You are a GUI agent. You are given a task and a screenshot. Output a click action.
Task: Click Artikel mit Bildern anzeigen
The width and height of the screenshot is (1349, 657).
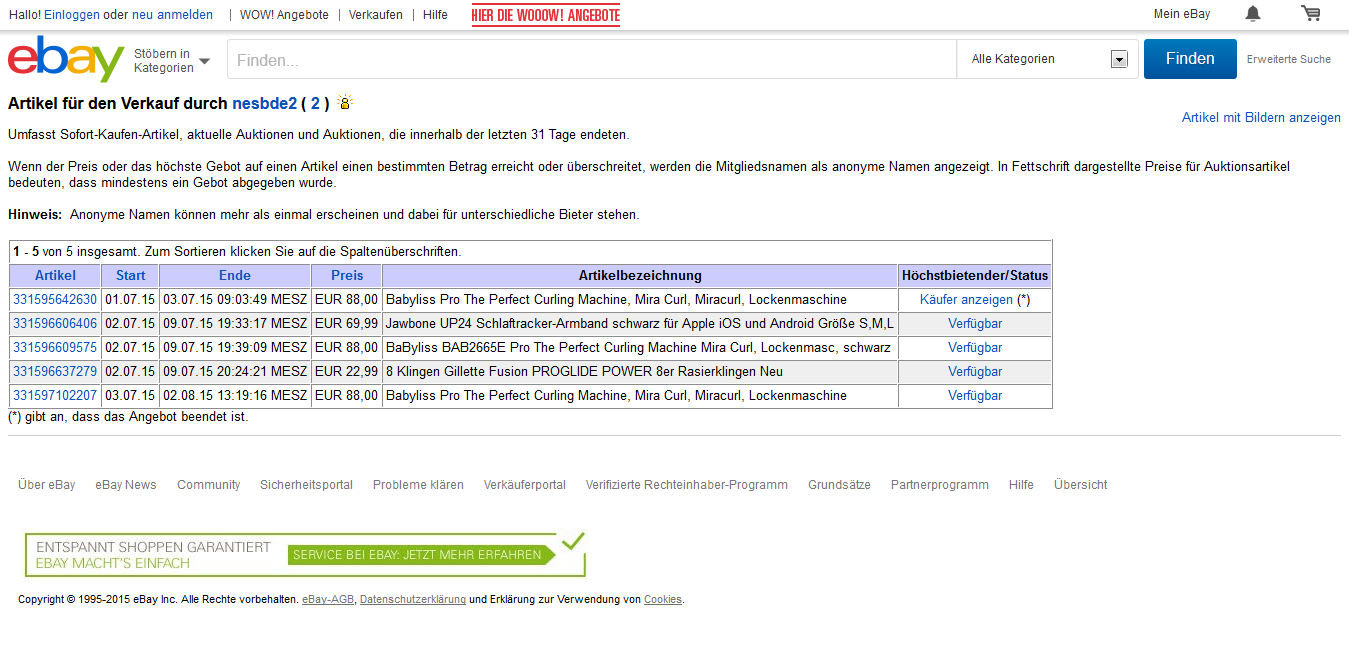coord(1261,118)
